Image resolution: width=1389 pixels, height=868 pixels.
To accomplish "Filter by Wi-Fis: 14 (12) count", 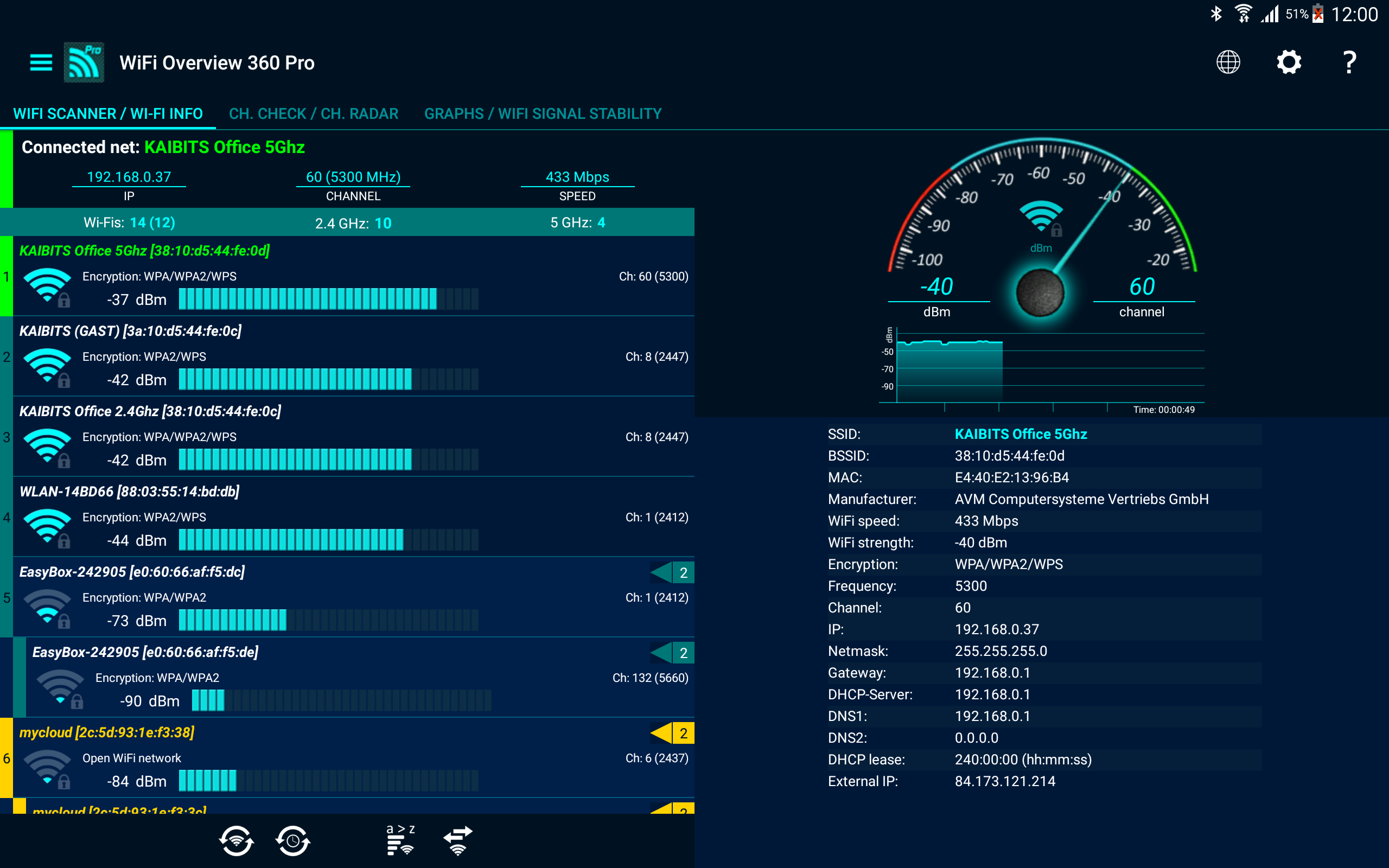I will (129, 223).
